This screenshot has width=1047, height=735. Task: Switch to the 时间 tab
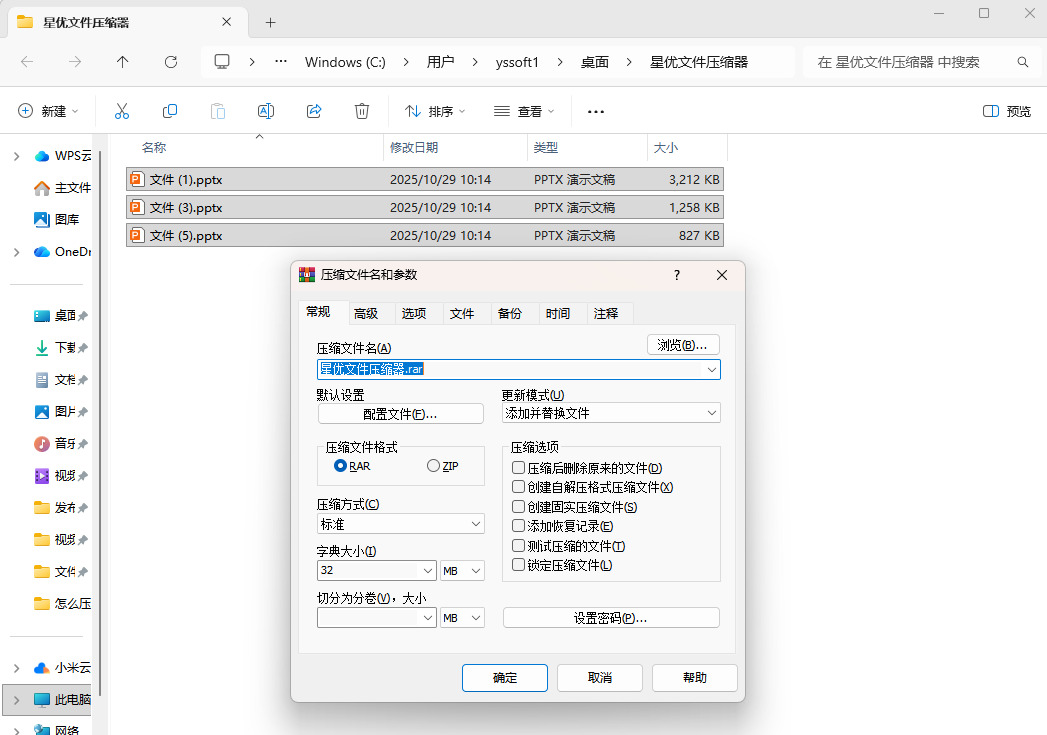point(558,313)
